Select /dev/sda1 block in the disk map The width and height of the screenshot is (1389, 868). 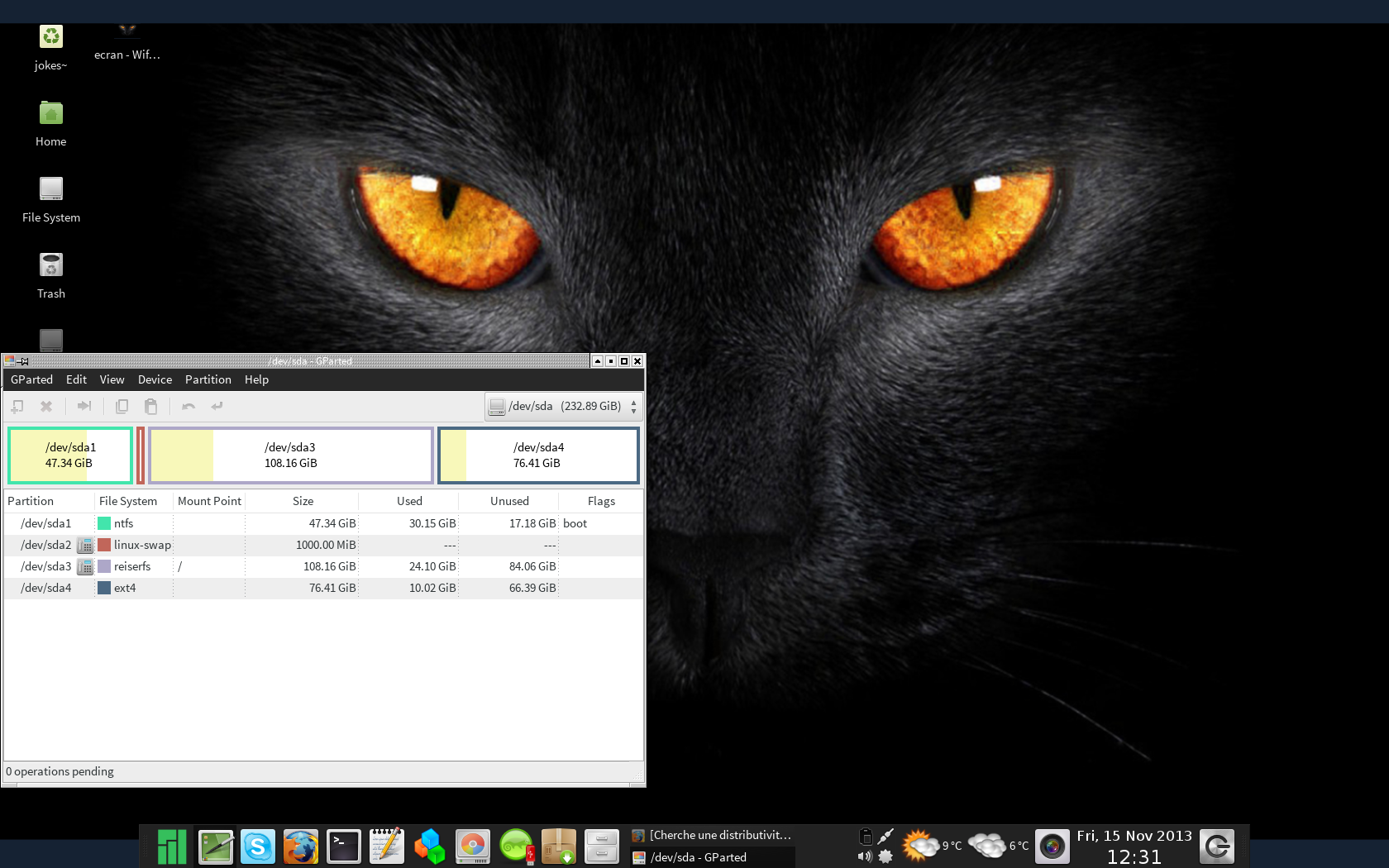click(70, 455)
